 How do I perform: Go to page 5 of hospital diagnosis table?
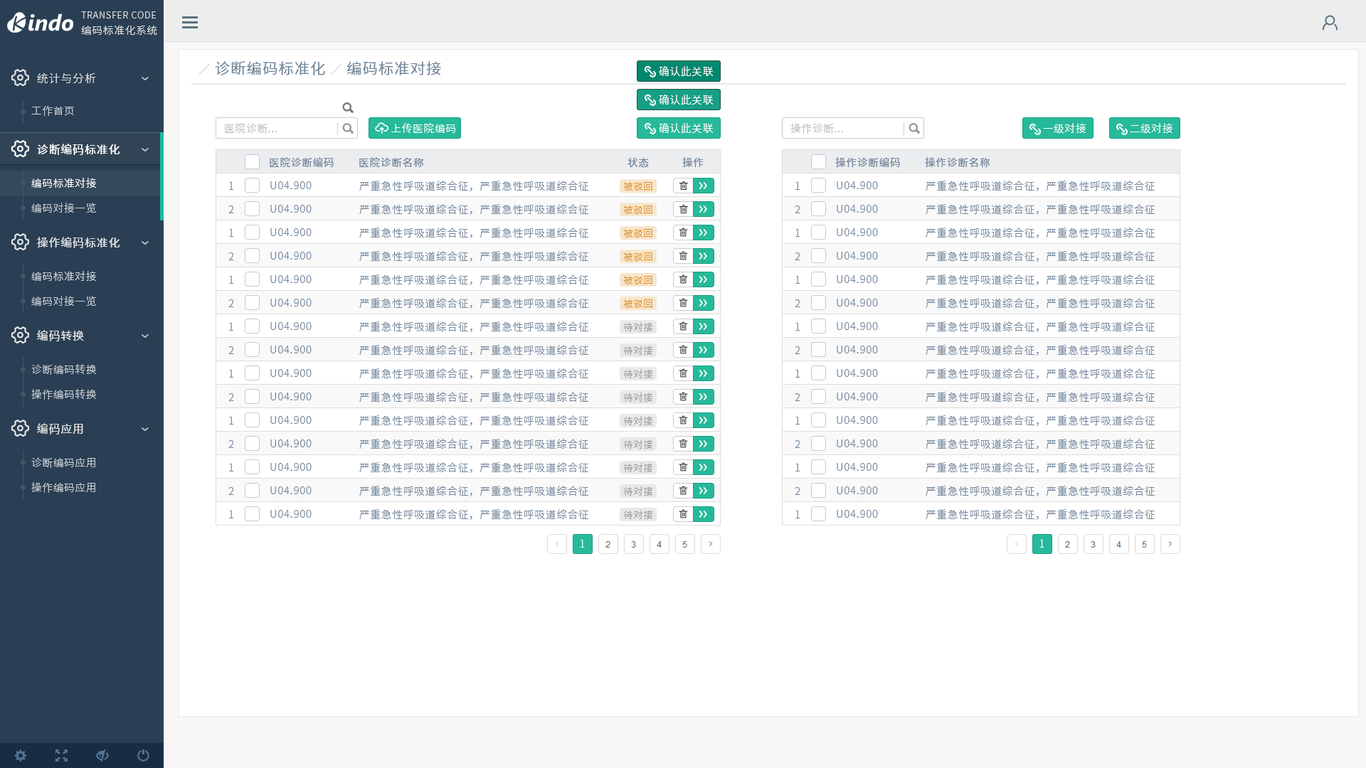[x=685, y=544]
